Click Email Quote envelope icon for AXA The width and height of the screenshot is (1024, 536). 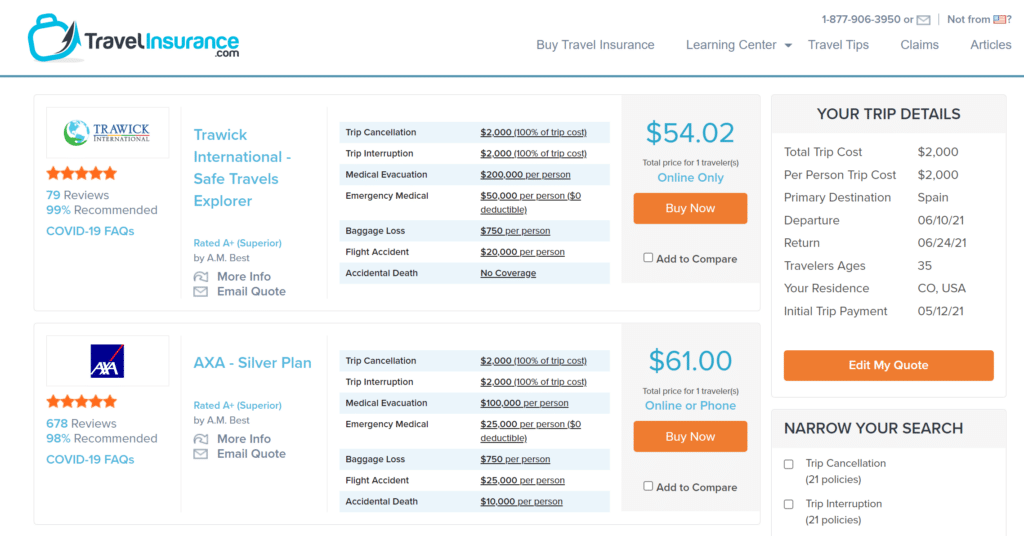pos(201,454)
